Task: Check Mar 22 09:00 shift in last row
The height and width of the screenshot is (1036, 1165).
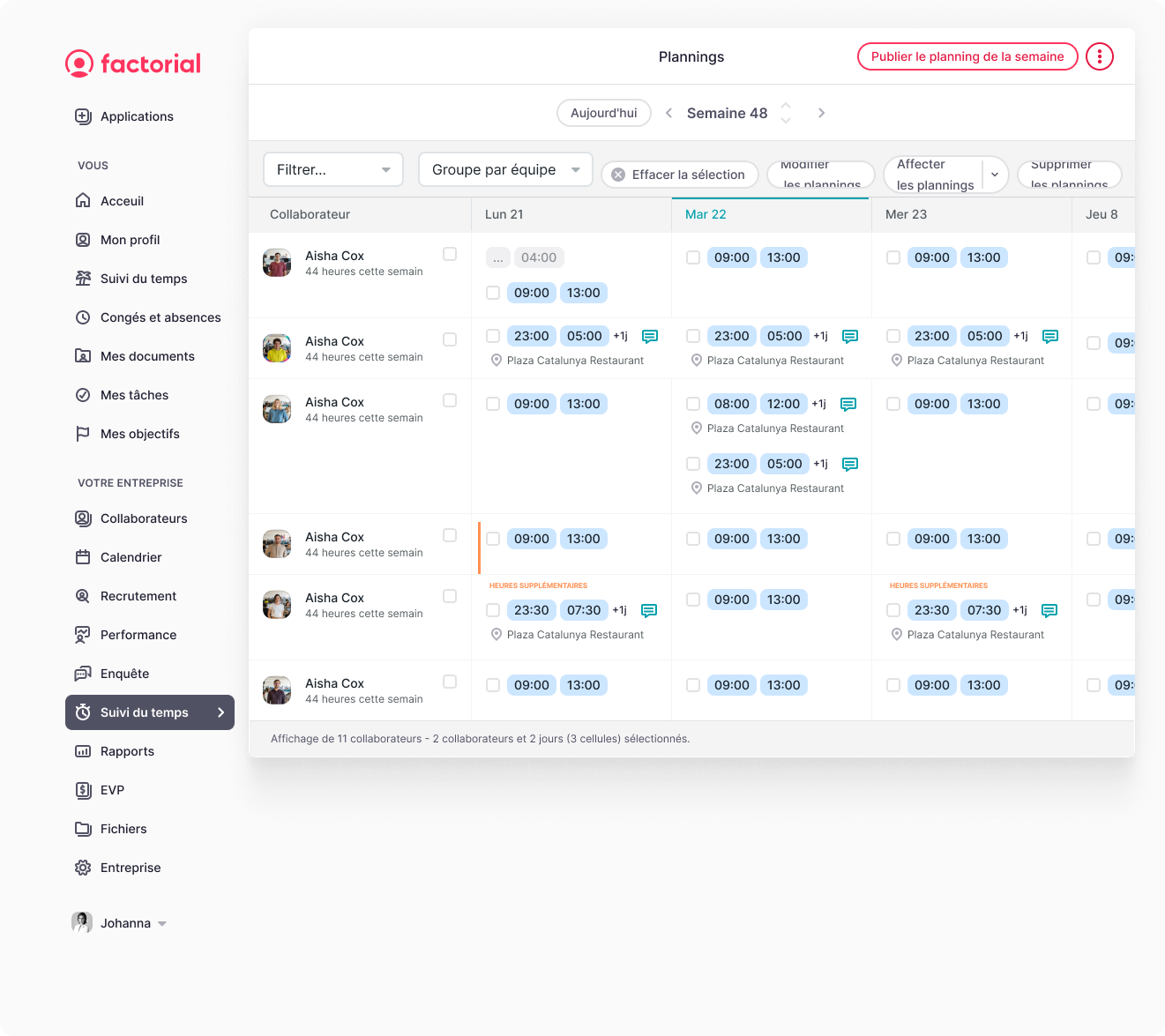Action: 693,685
